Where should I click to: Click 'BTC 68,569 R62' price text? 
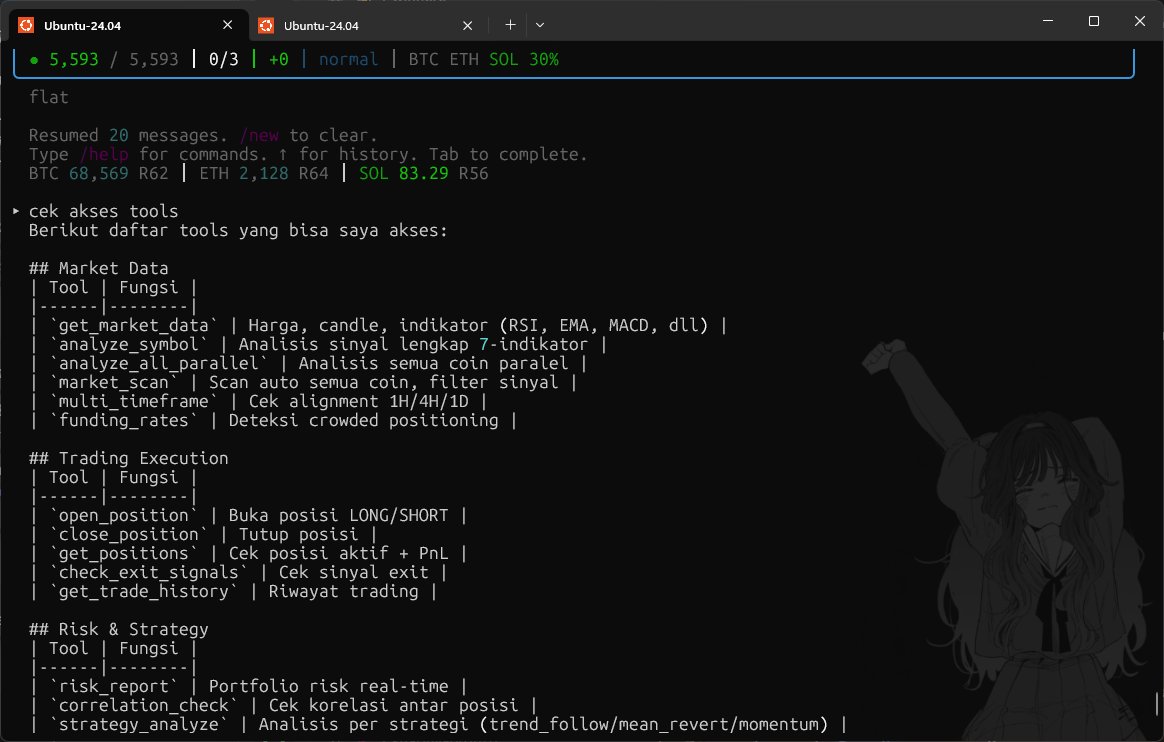(x=99, y=174)
